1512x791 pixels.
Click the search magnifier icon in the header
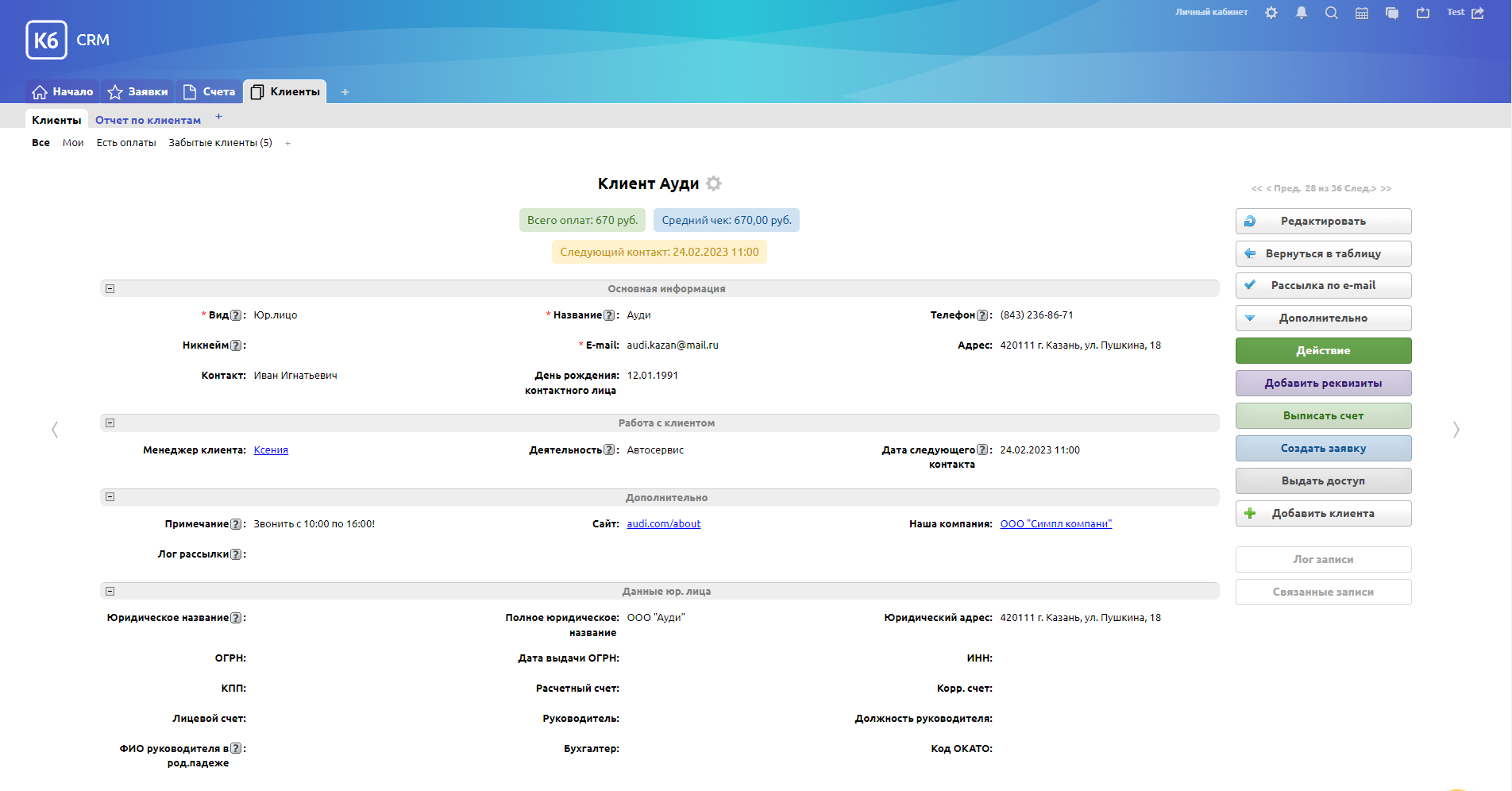[1332, 13]
